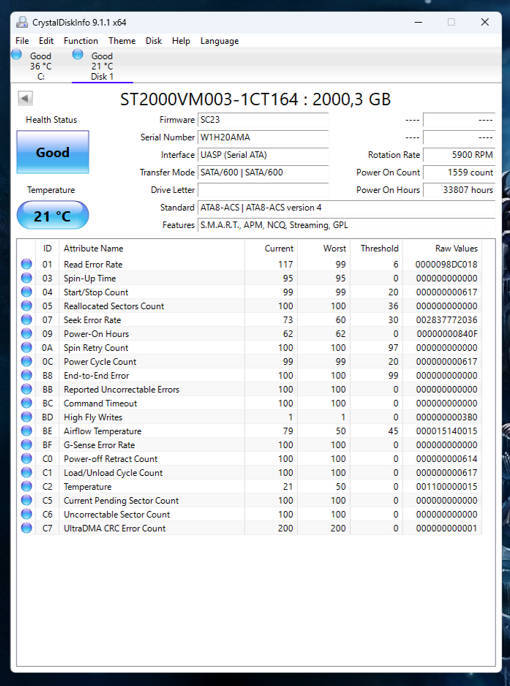
Task: Click the empty Drive Letter field
Action: click(x=263, y=190)
